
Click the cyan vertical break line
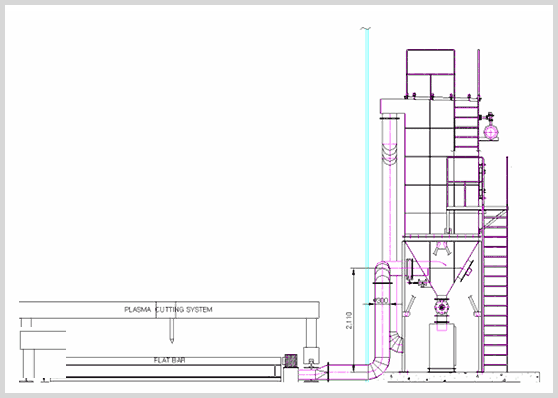tap(367, 205)
